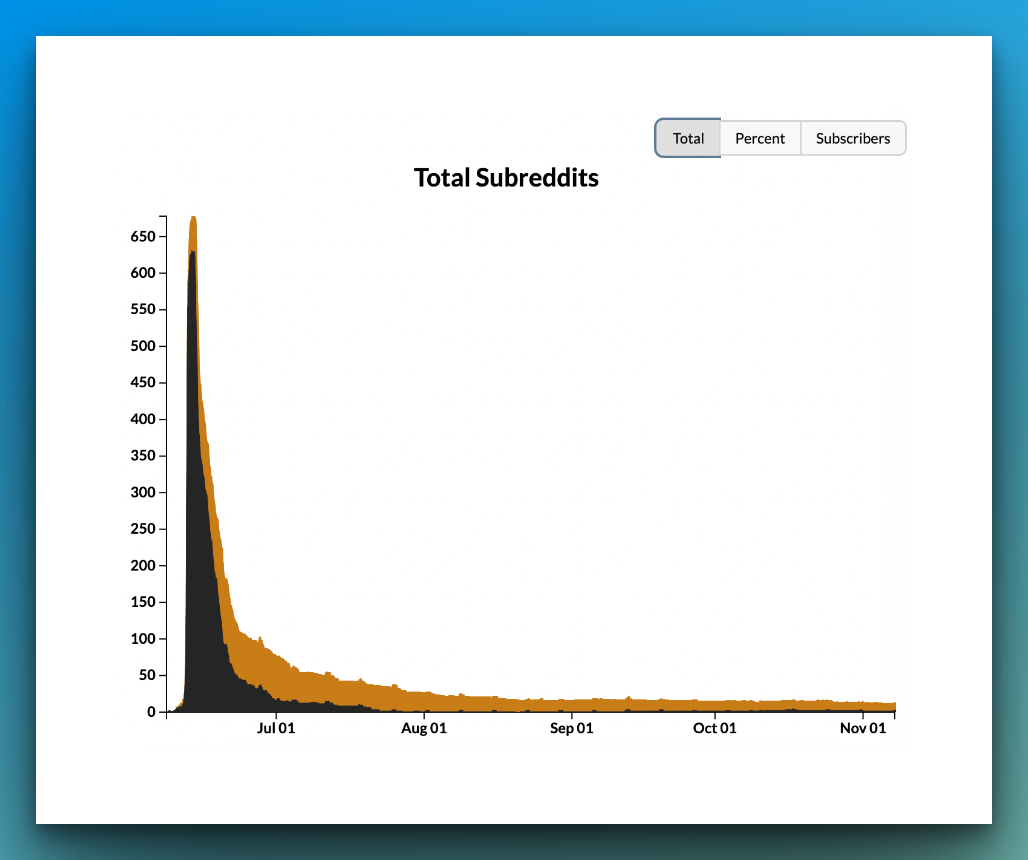
Task: Click the peak of the orange area
Action: [193, 220]
